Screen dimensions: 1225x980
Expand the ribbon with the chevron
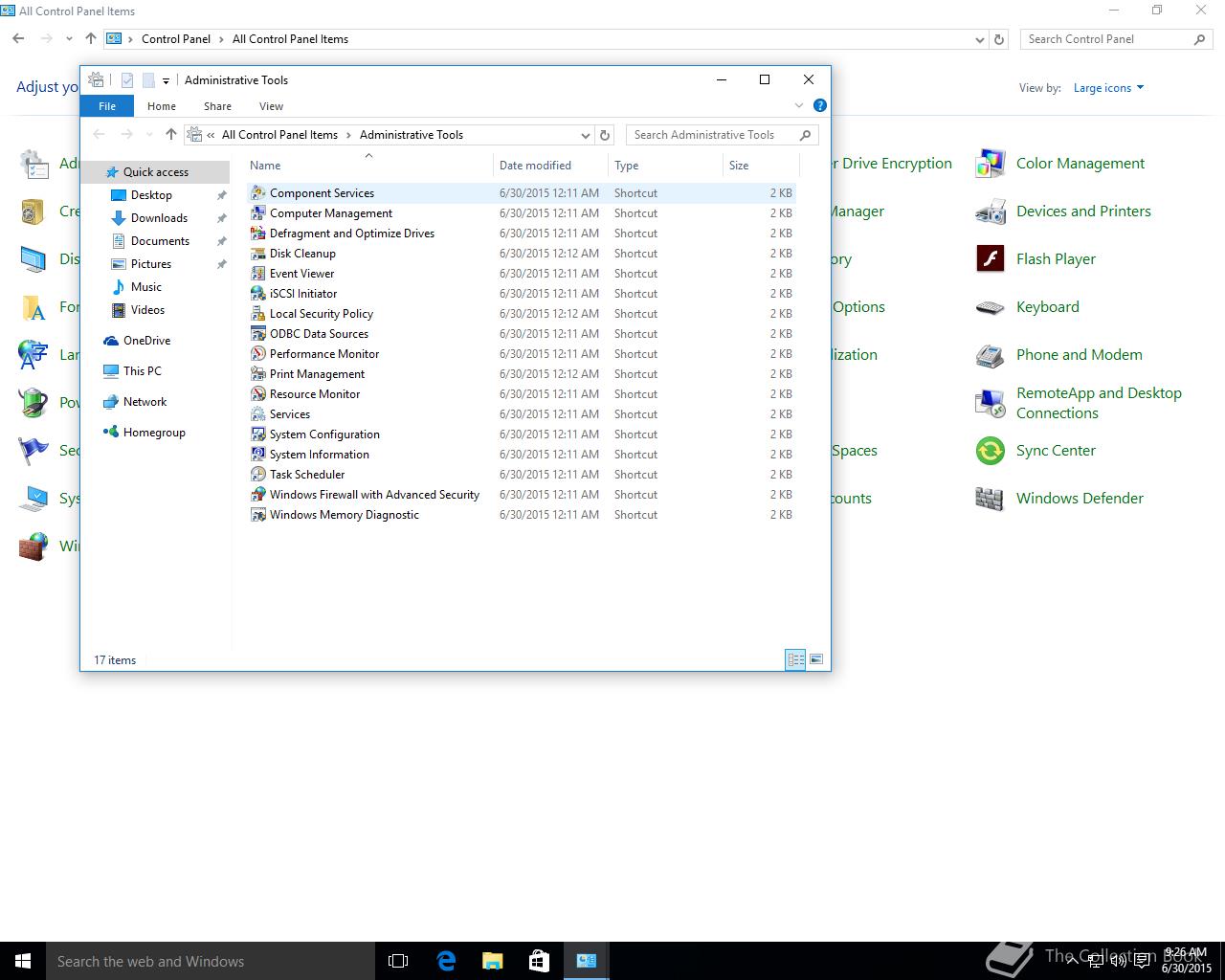pos(799,105)
